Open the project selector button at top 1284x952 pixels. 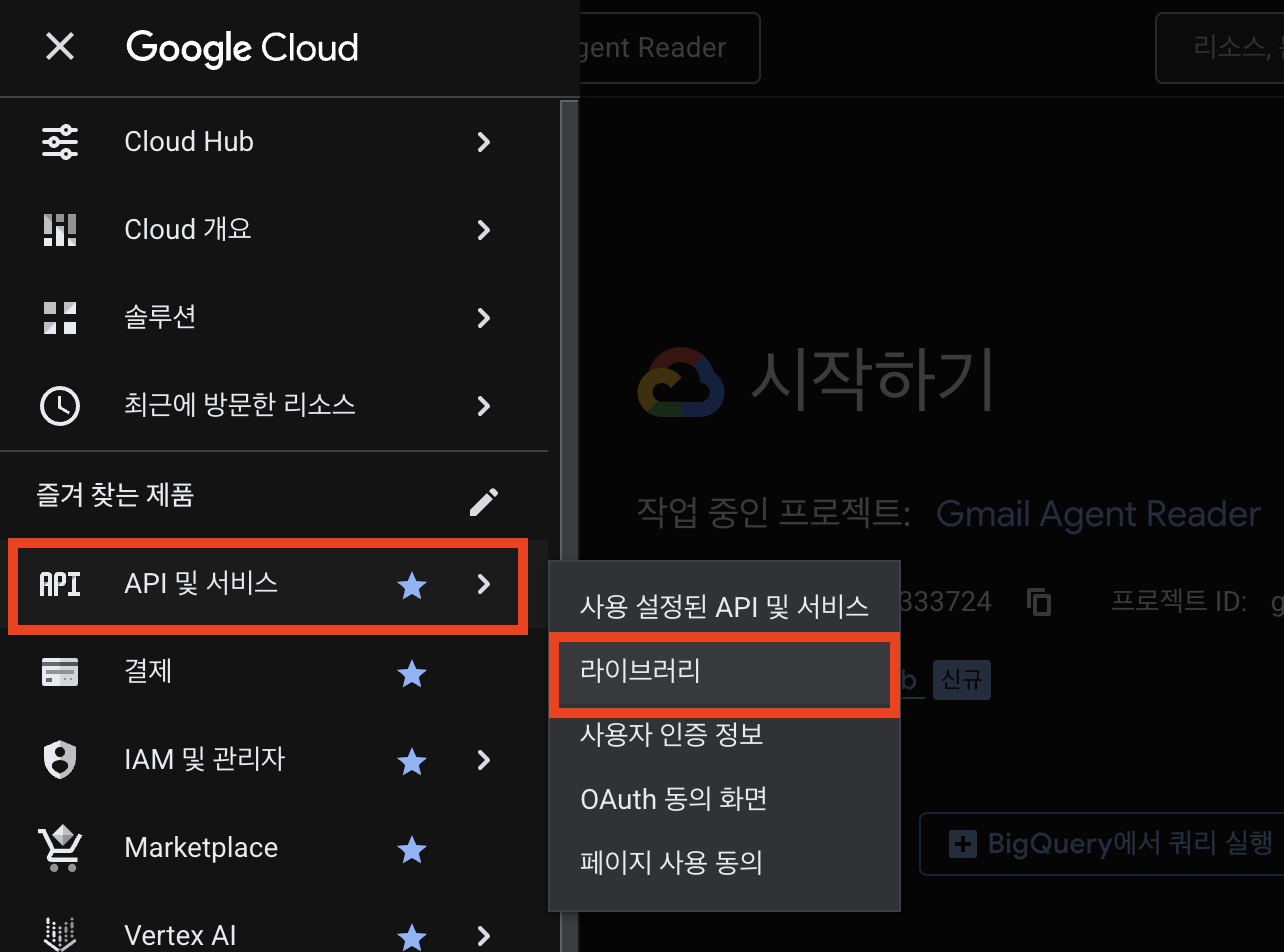670,47
